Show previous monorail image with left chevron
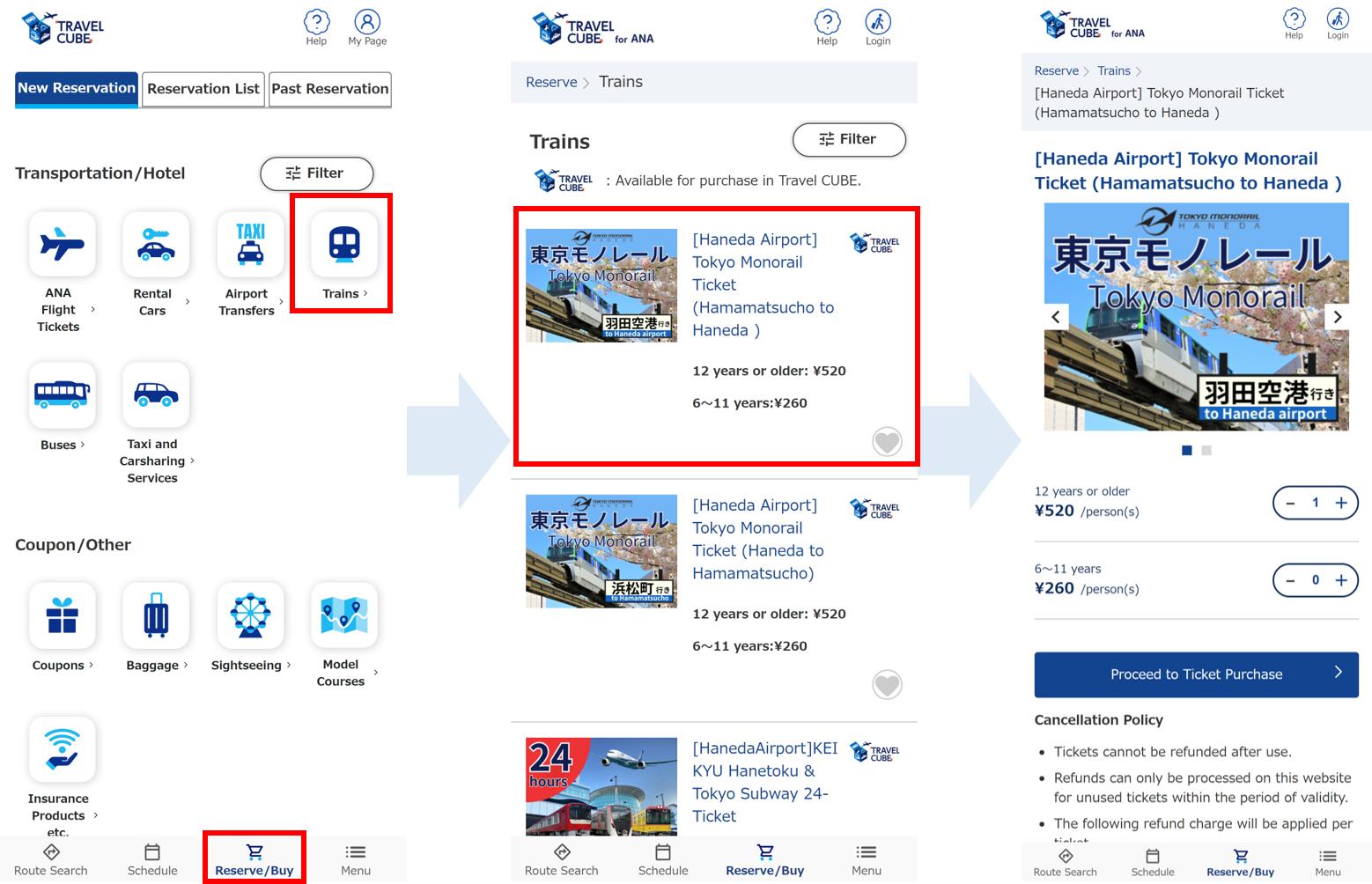1372x884 pixels. (1056, 317)
